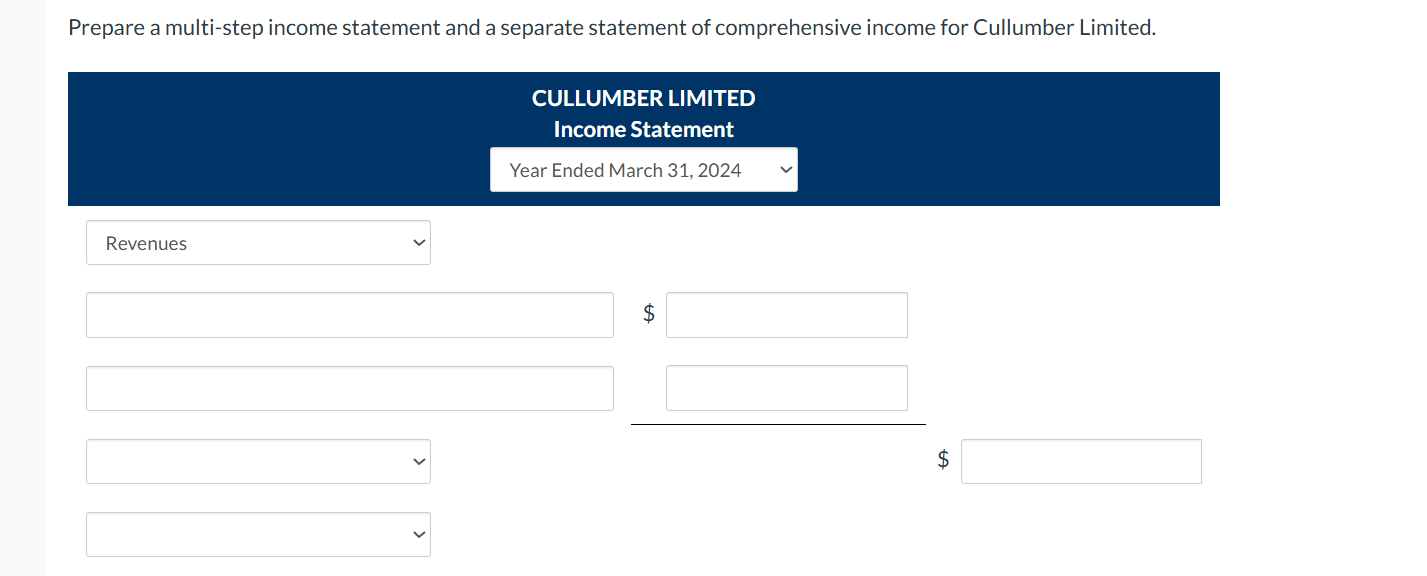
Task: Open the empty dropdown below the amount fields
Action: click(258, 461)
